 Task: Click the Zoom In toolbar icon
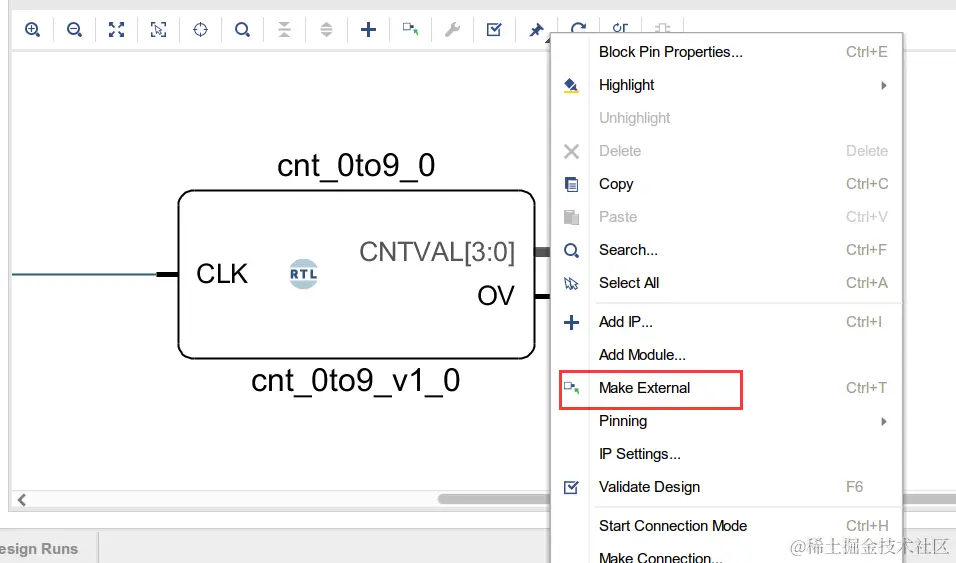pyautogui.click(x=32, y=29)
